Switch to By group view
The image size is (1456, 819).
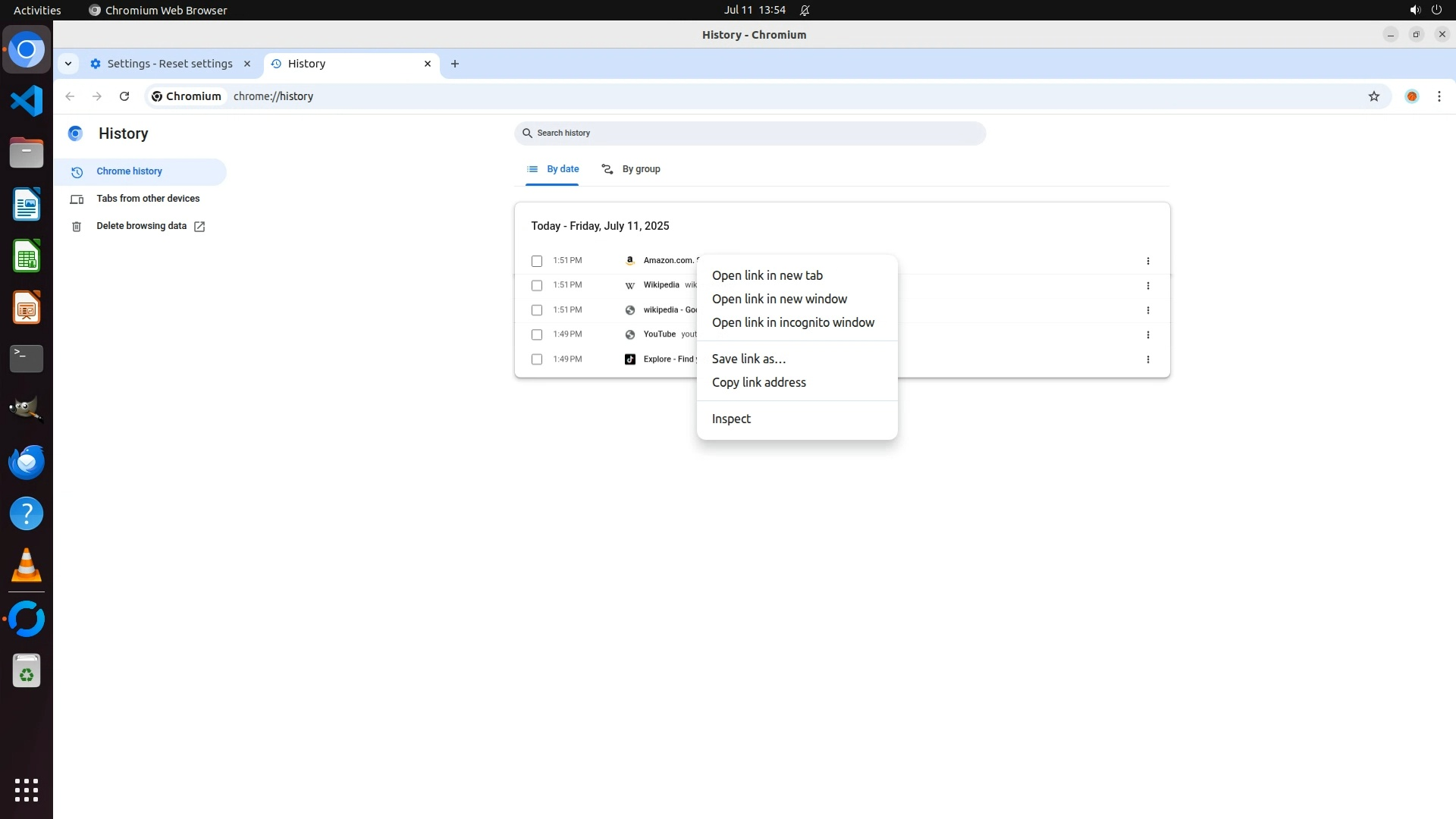(x=631, y=169)
